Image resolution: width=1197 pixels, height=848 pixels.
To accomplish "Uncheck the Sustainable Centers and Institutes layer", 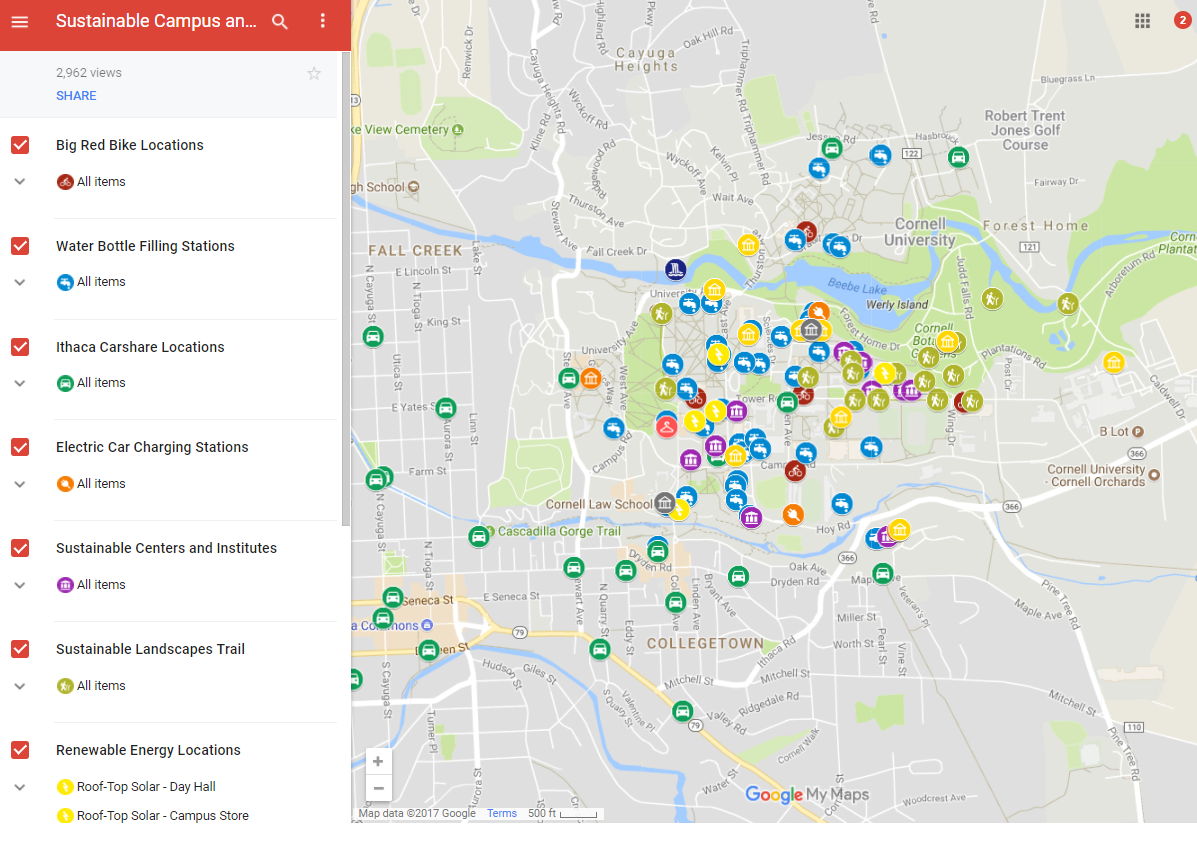I will 20,548.
